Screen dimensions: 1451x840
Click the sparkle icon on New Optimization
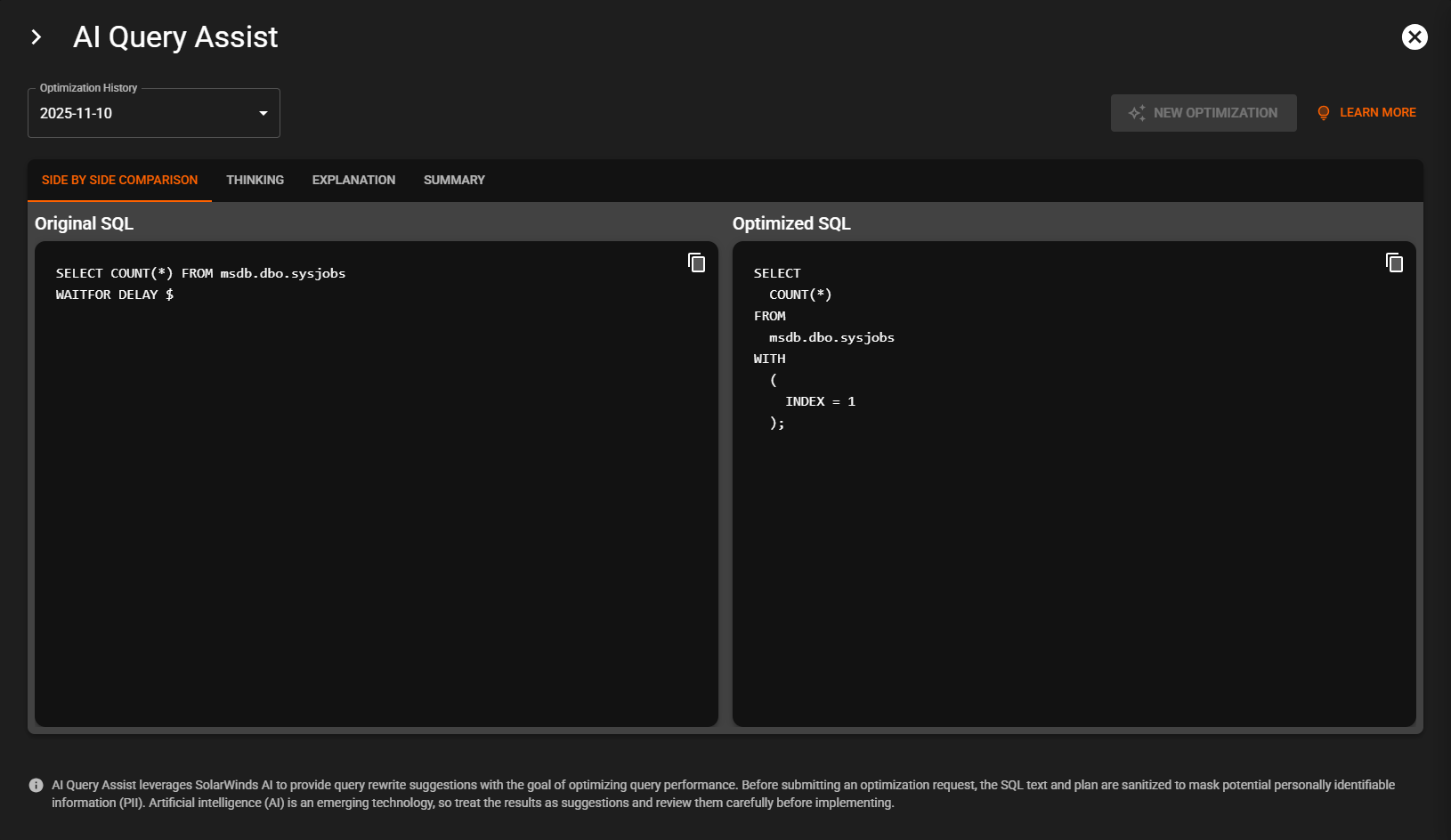pos(1137,113)
